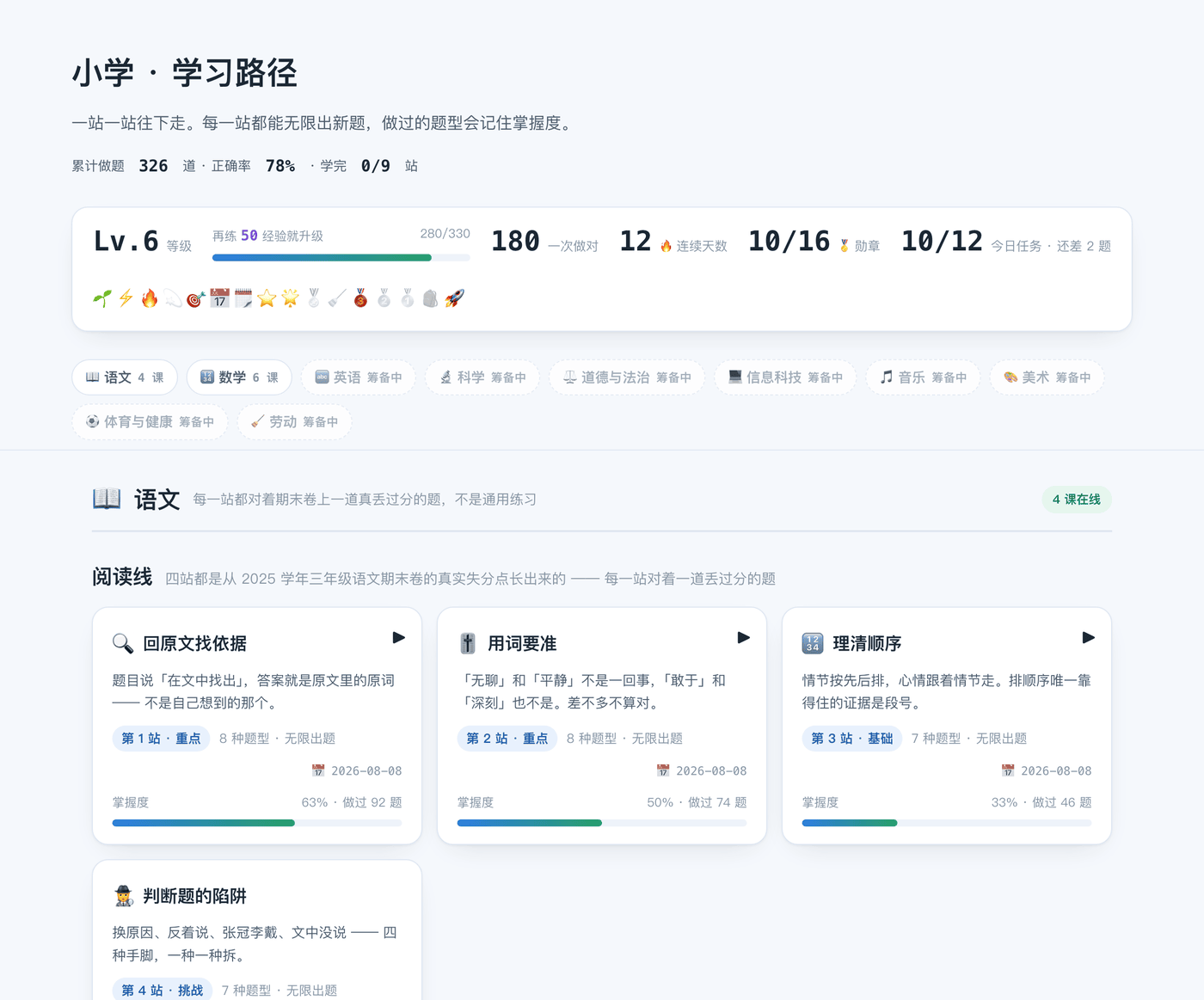Click the greyed-out backpack badge
The height and width of the screenshot is (1000, 1204).
431,298
